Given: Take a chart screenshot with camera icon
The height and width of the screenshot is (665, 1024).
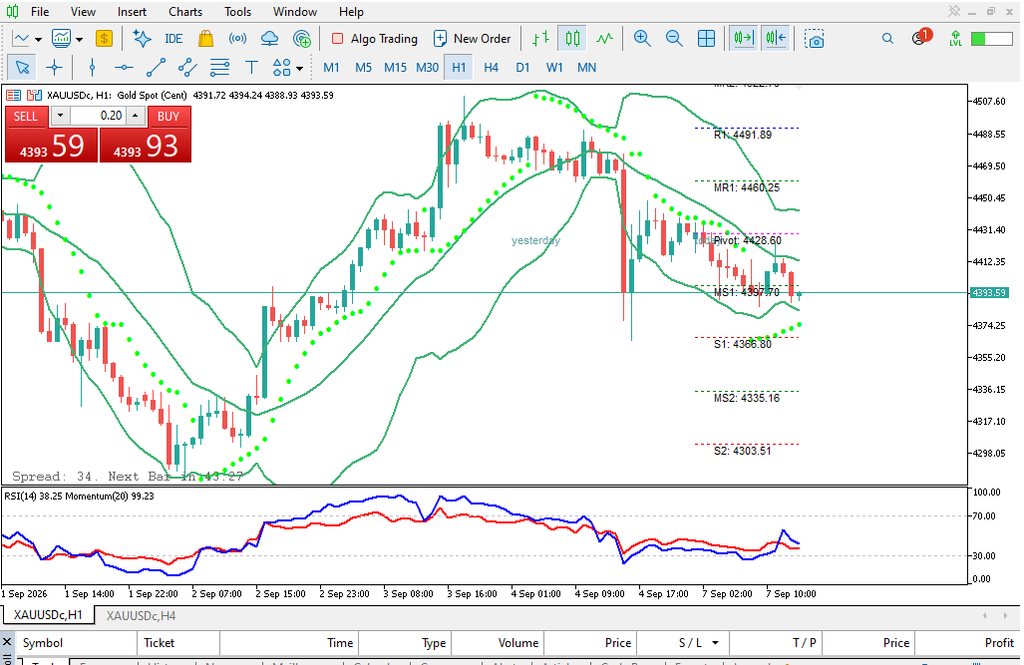Looking at the screenshot, I should 814,39.
